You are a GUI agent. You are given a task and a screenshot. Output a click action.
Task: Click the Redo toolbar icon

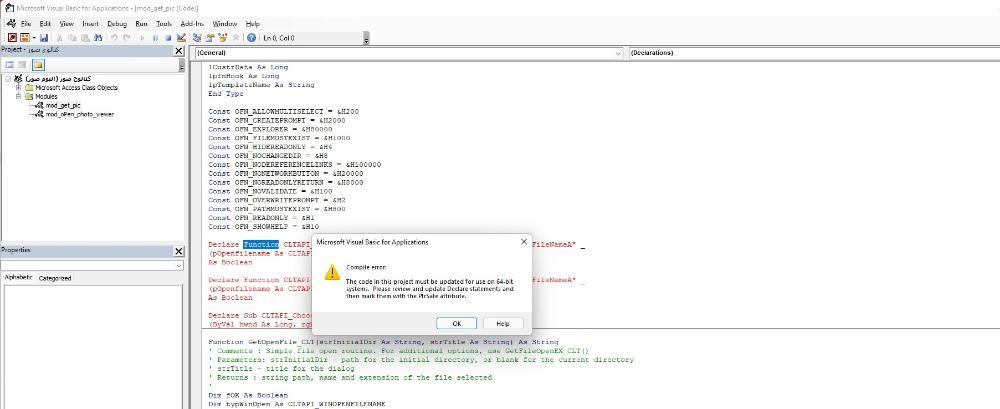point(127,38)
